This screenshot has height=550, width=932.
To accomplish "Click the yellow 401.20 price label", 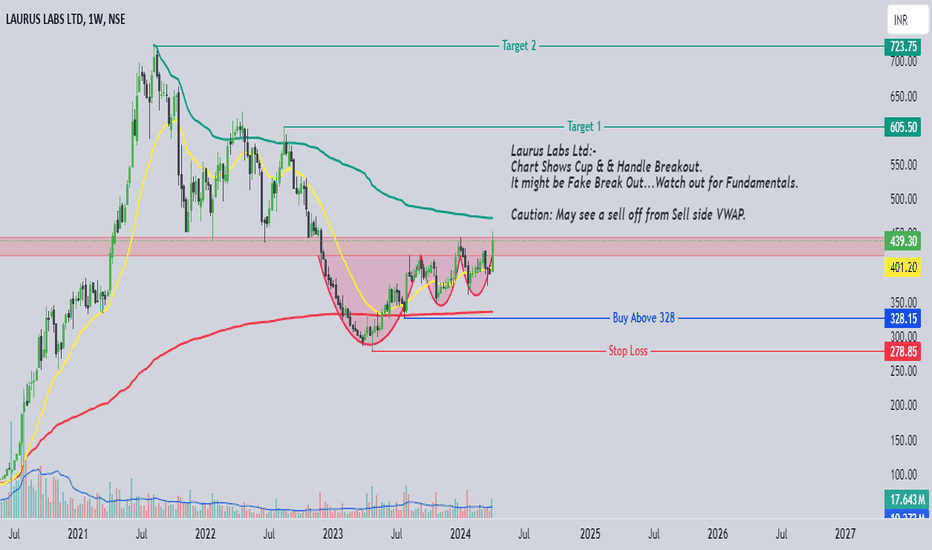I will point(902,268).
